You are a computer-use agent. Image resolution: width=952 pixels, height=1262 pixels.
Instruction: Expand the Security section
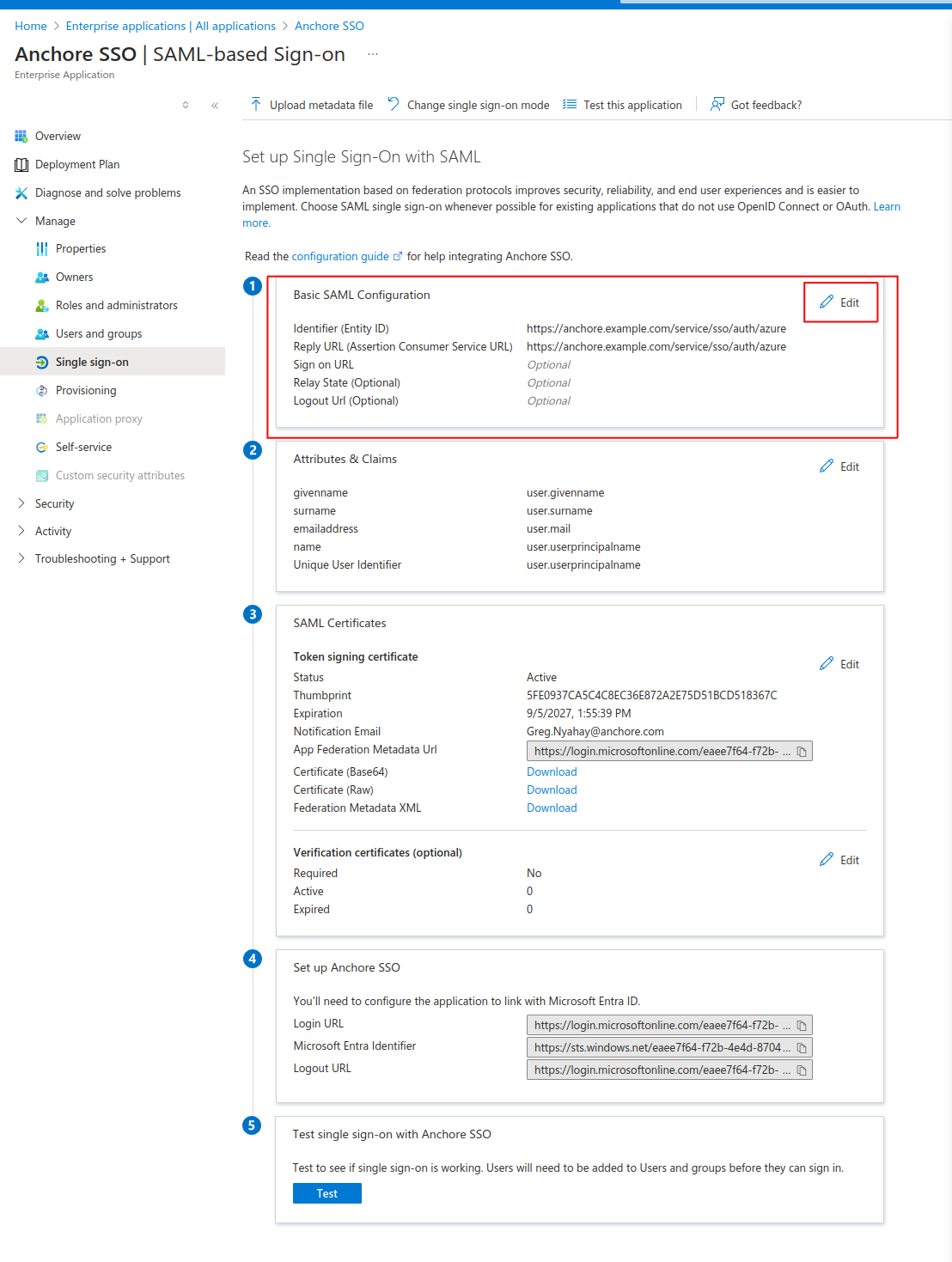[x=54, y=503]
